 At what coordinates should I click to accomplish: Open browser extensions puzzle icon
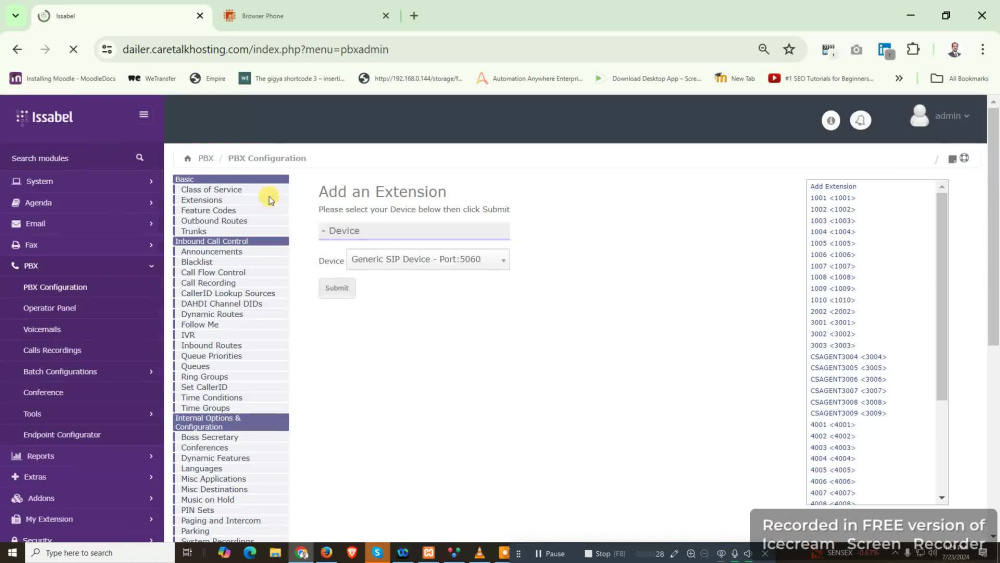click(x=913, y=49)
